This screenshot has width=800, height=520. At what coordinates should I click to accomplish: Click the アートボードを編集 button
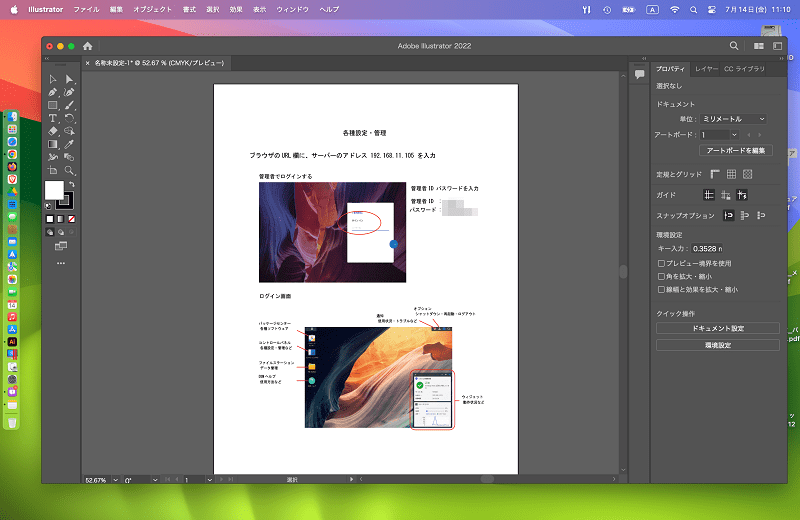point(736,151)
